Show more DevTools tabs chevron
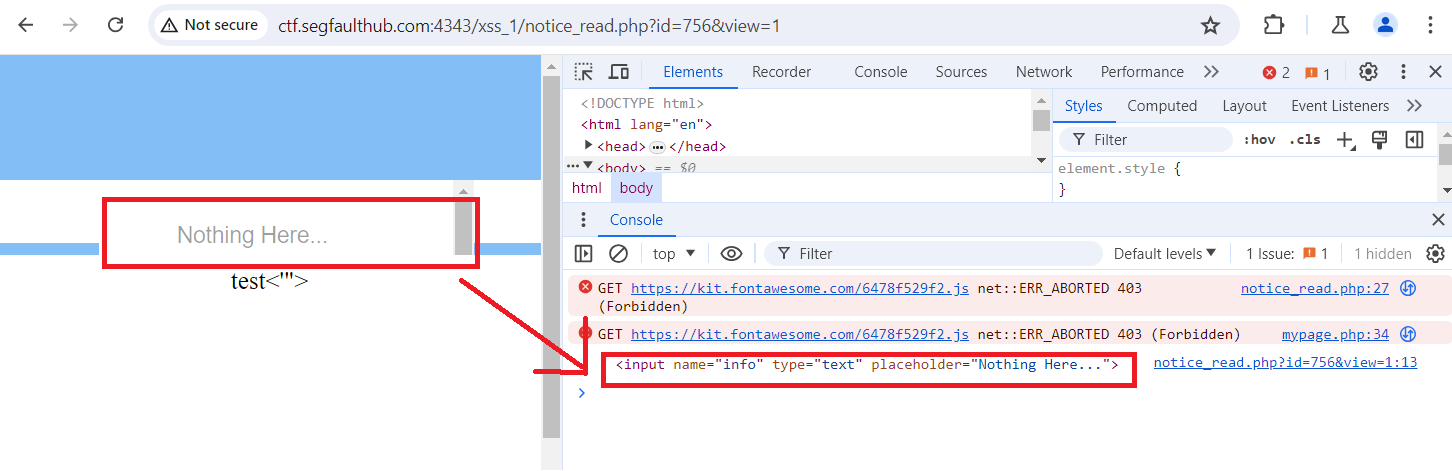 click(x=1211, y=72)
